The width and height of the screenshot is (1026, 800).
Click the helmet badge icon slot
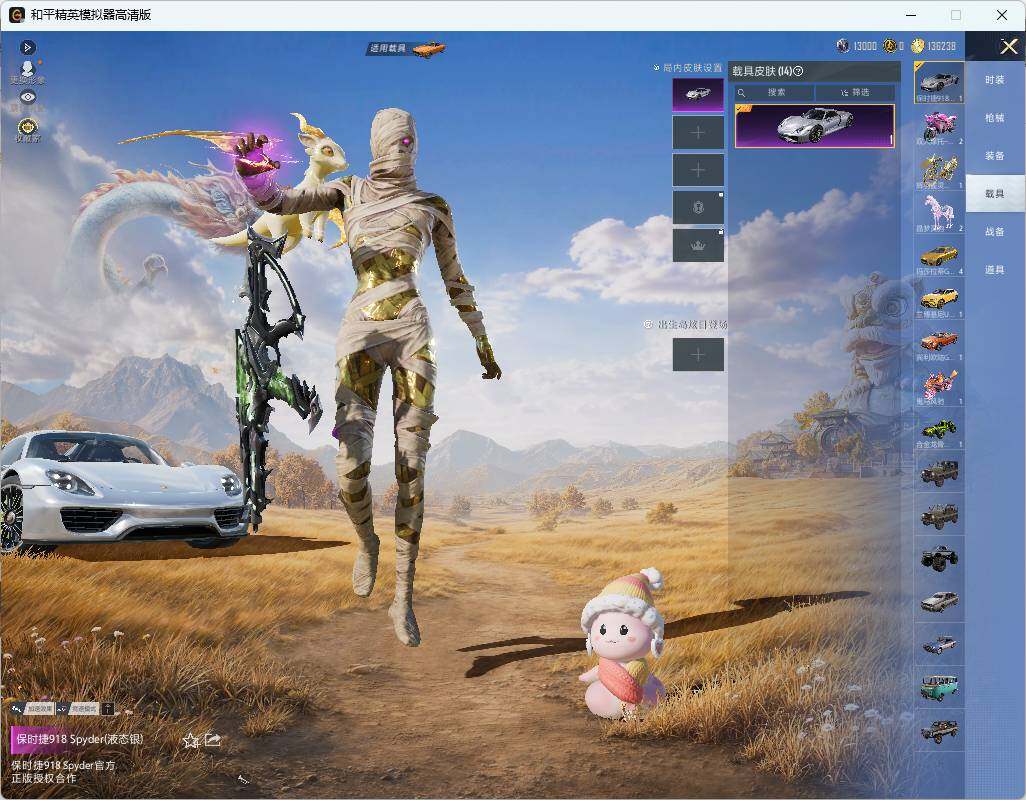[x=698, y=208]
